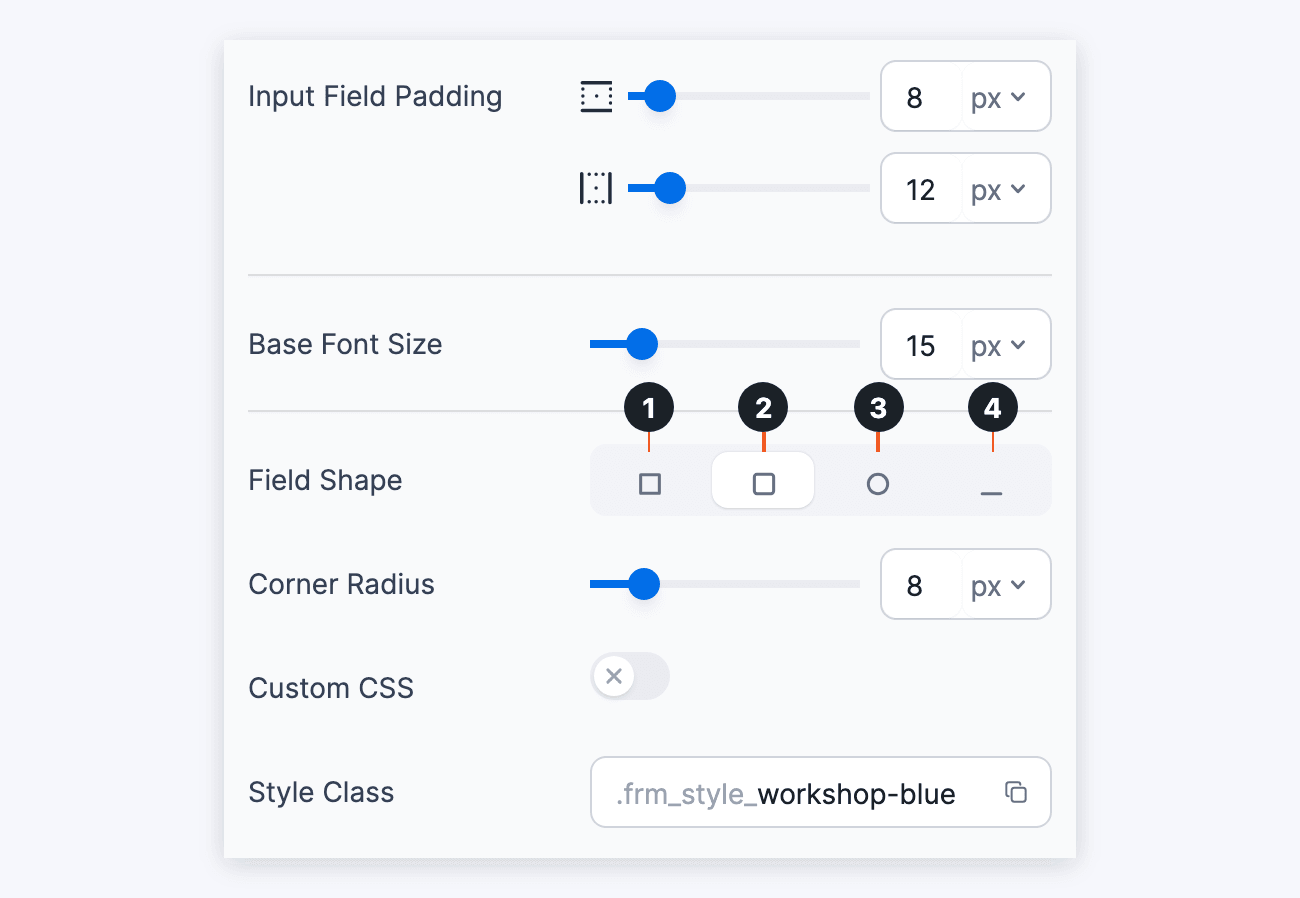Click the Field Shape label

325,481
